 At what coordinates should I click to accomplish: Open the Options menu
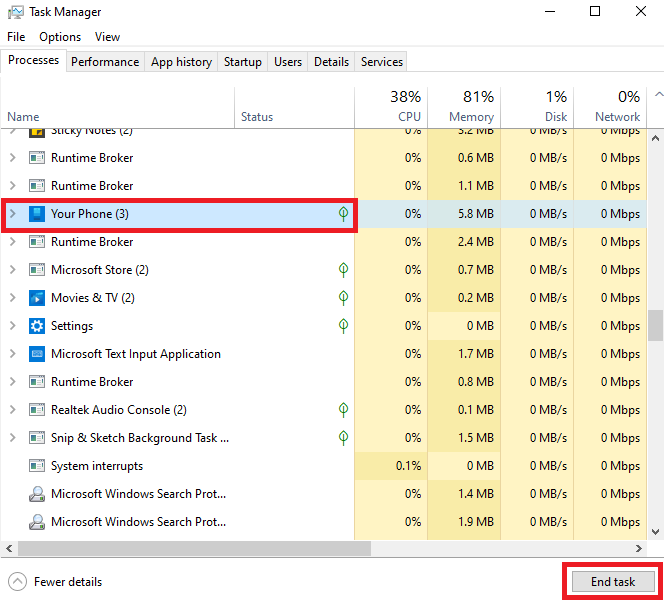[x=60, y=37]
